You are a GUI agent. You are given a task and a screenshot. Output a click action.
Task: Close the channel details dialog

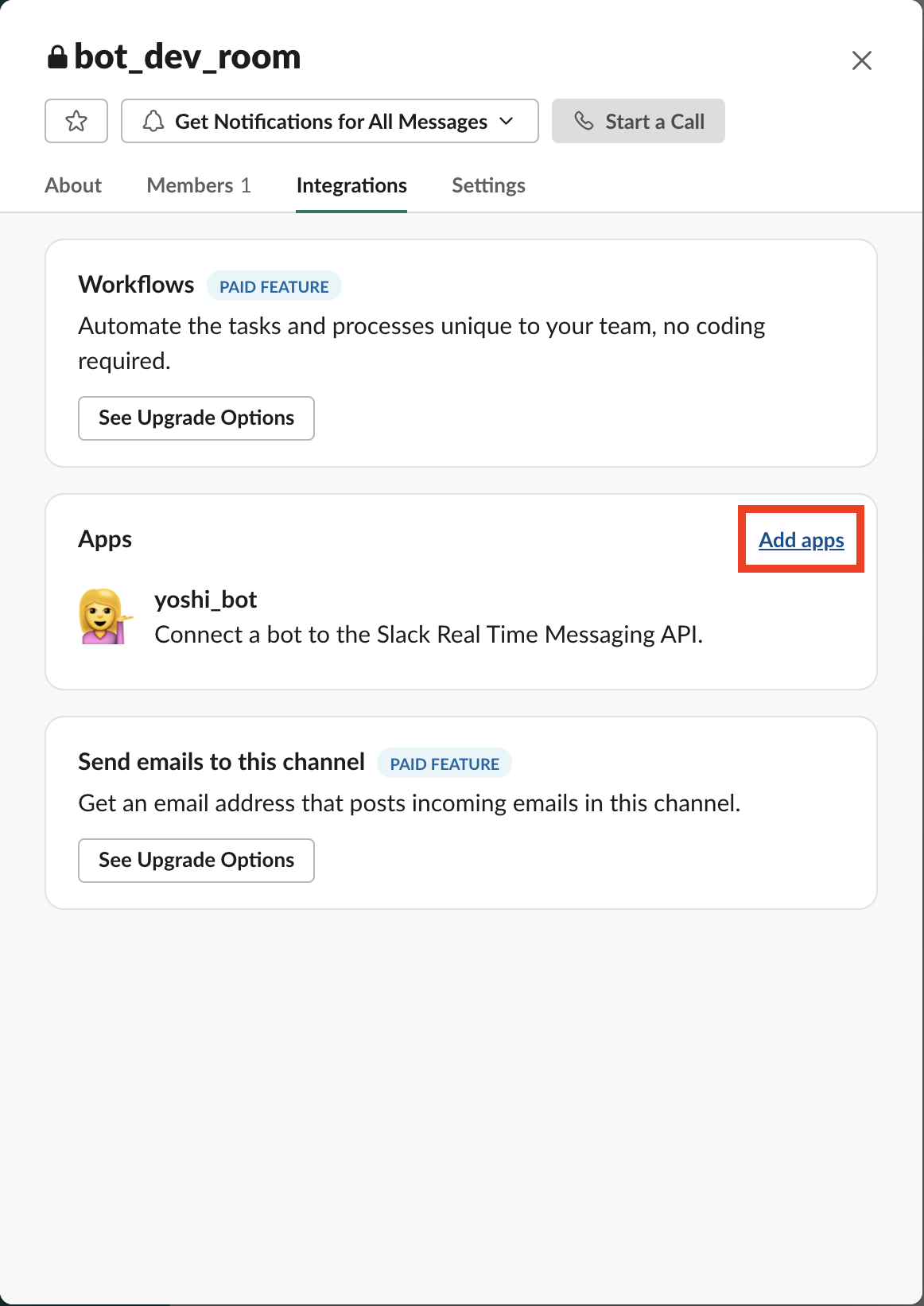pyautogui.click(x=862, y=60)
